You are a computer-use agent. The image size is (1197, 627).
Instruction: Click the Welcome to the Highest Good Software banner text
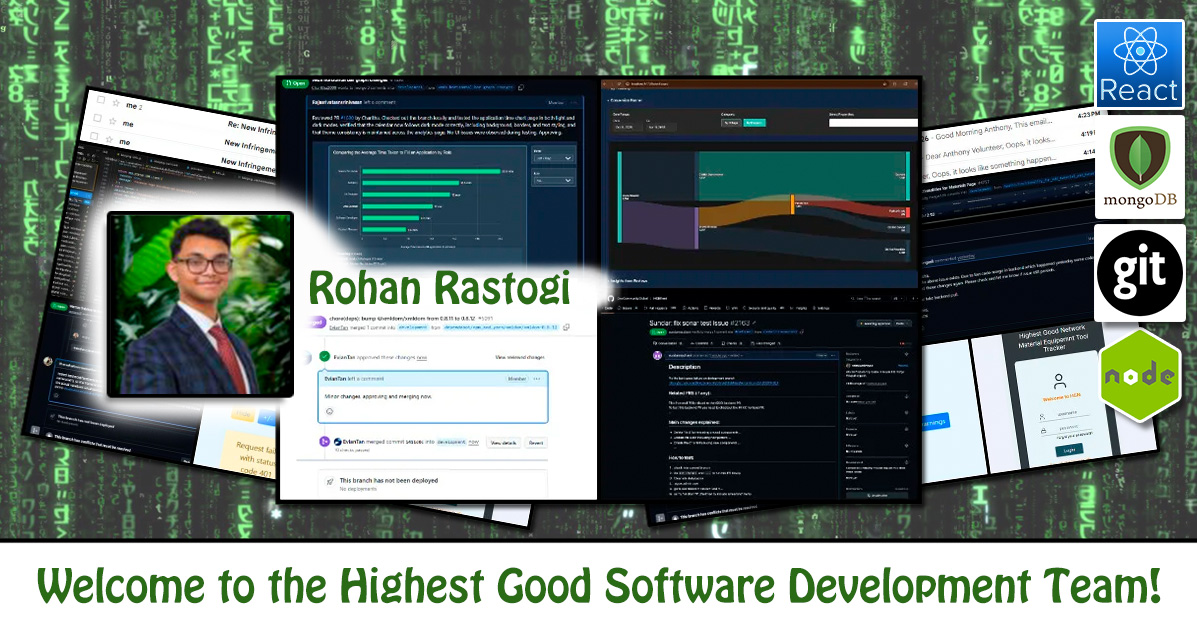click(598, 586)
